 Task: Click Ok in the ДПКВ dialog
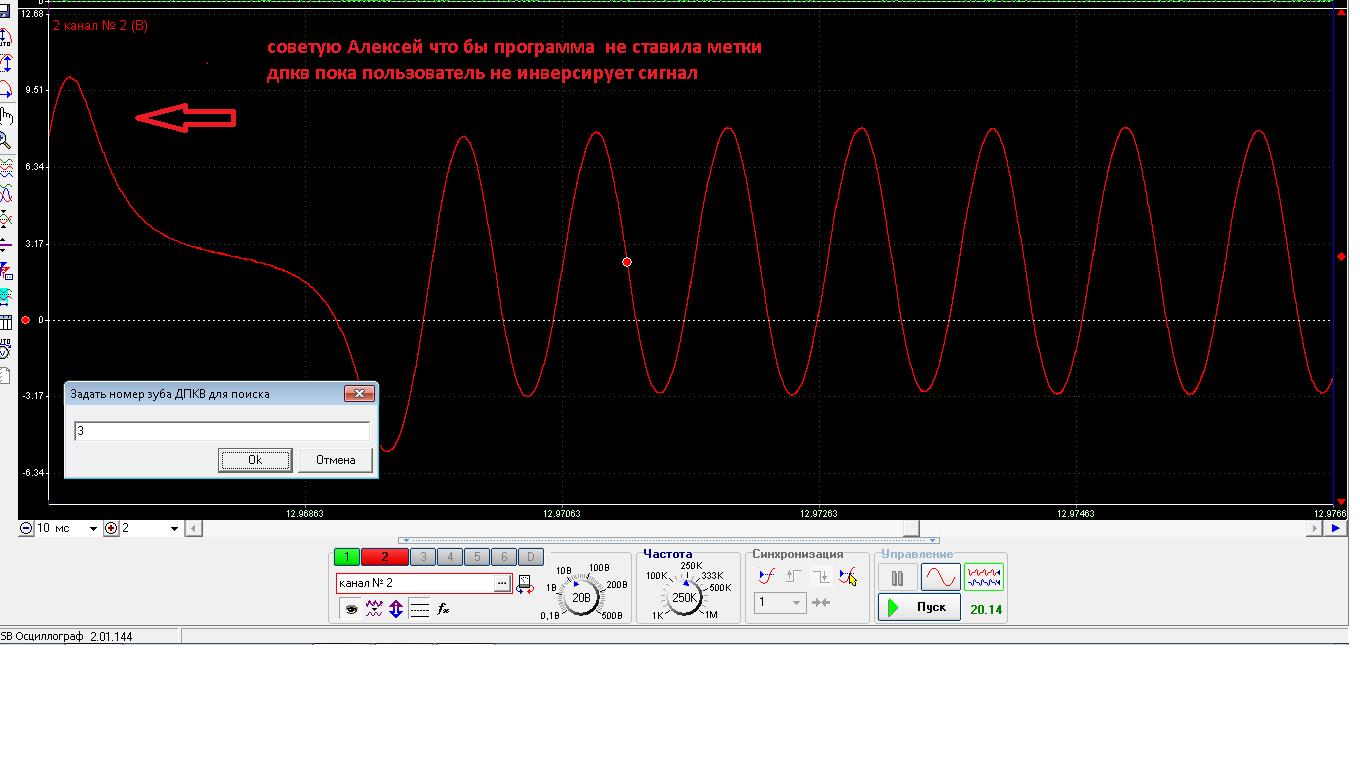[255, 460]
